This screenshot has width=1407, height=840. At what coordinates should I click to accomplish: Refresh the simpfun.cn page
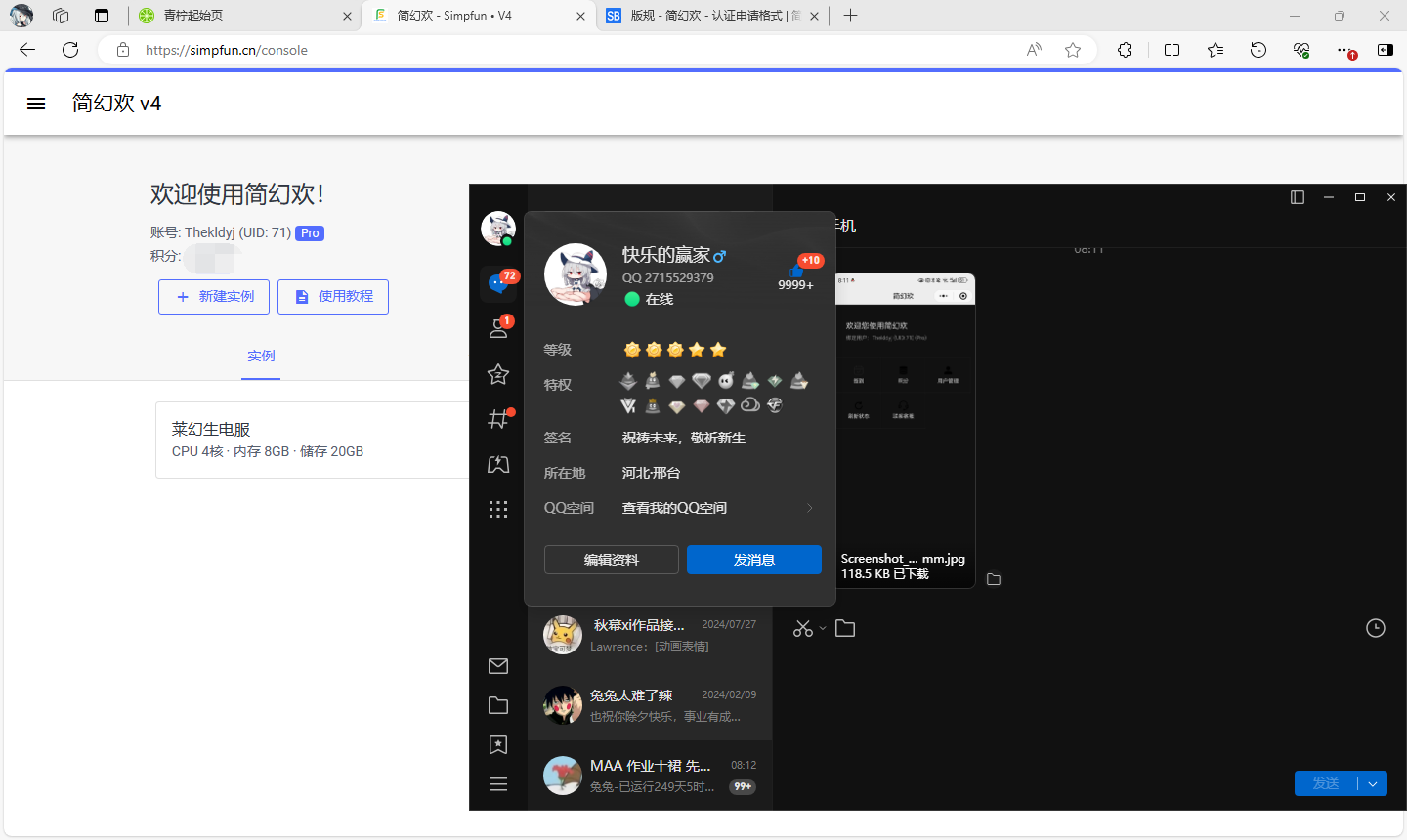[x=70, y=50]
